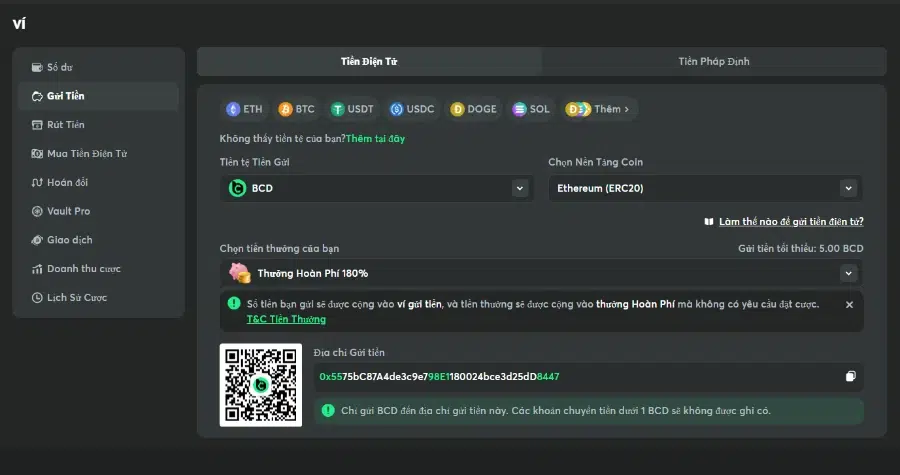This screenshot has width=900, height=475.
Task: Open the Thưởng Hoàn Phí 180% bonus dropdown
Action: 541,273
